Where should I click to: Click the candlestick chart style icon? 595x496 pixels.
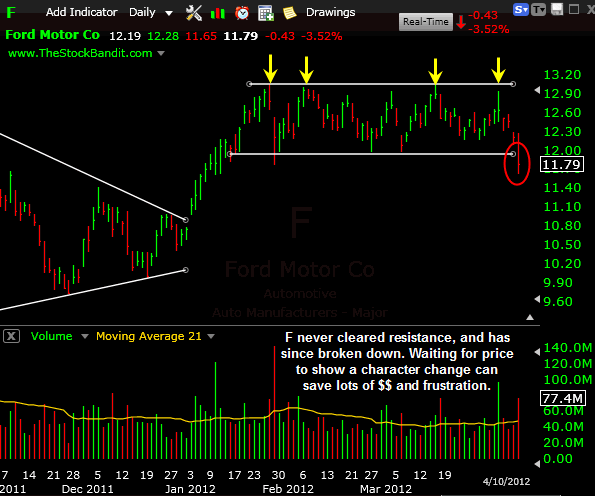click(218, 13)
